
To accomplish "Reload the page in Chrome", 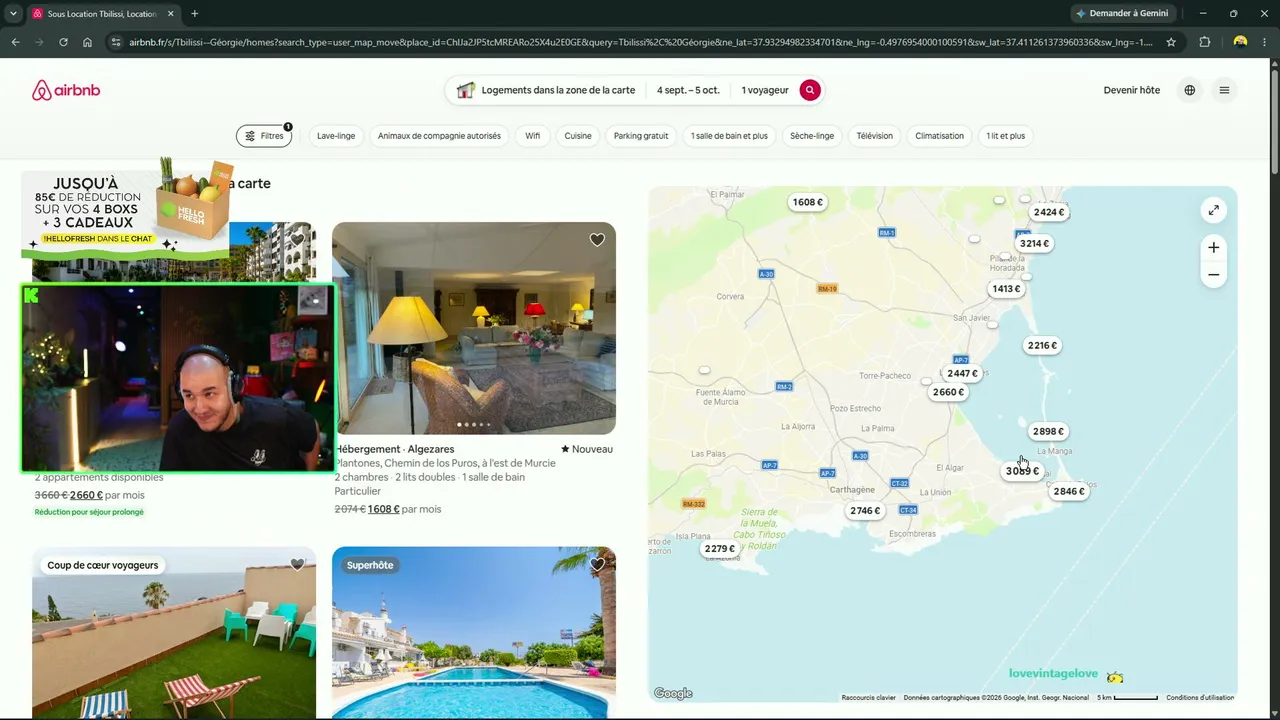I will tap(63, 42).
